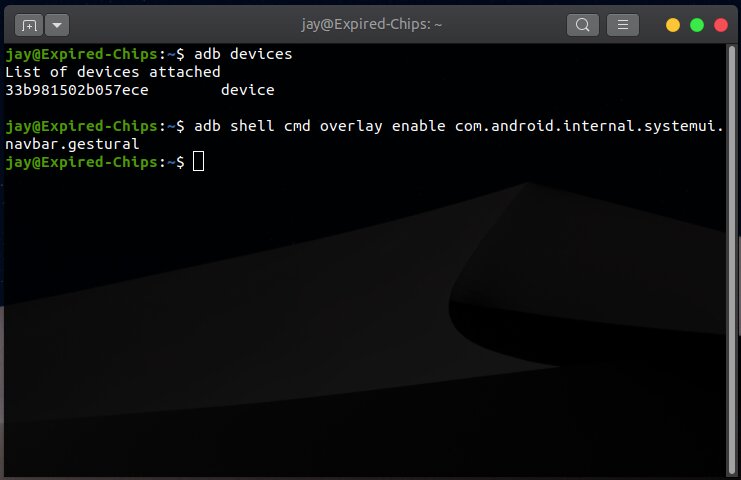Minimize the terminal with the yellow button

673,25
